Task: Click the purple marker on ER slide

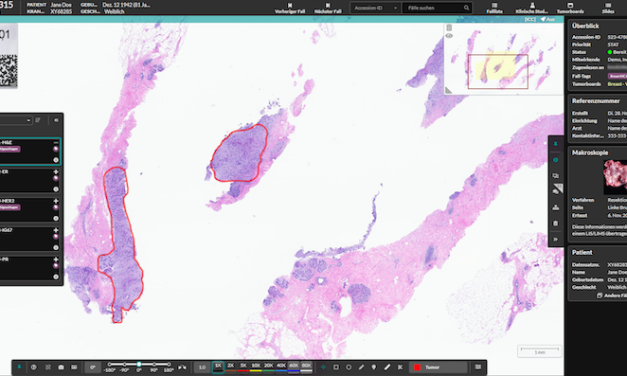Action: click(56, 178)
